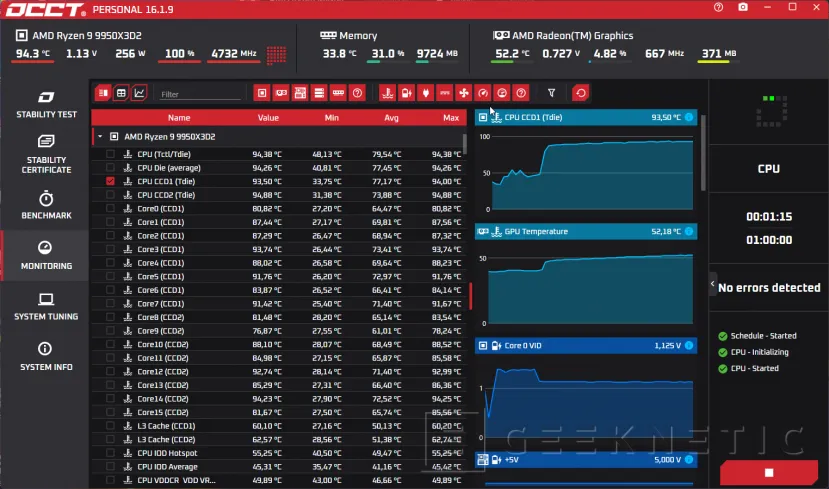Check the CPU CCD2 (Tdie) checkbox
Image resolution: width=829 pixels, height=489 pixels.
110,195
